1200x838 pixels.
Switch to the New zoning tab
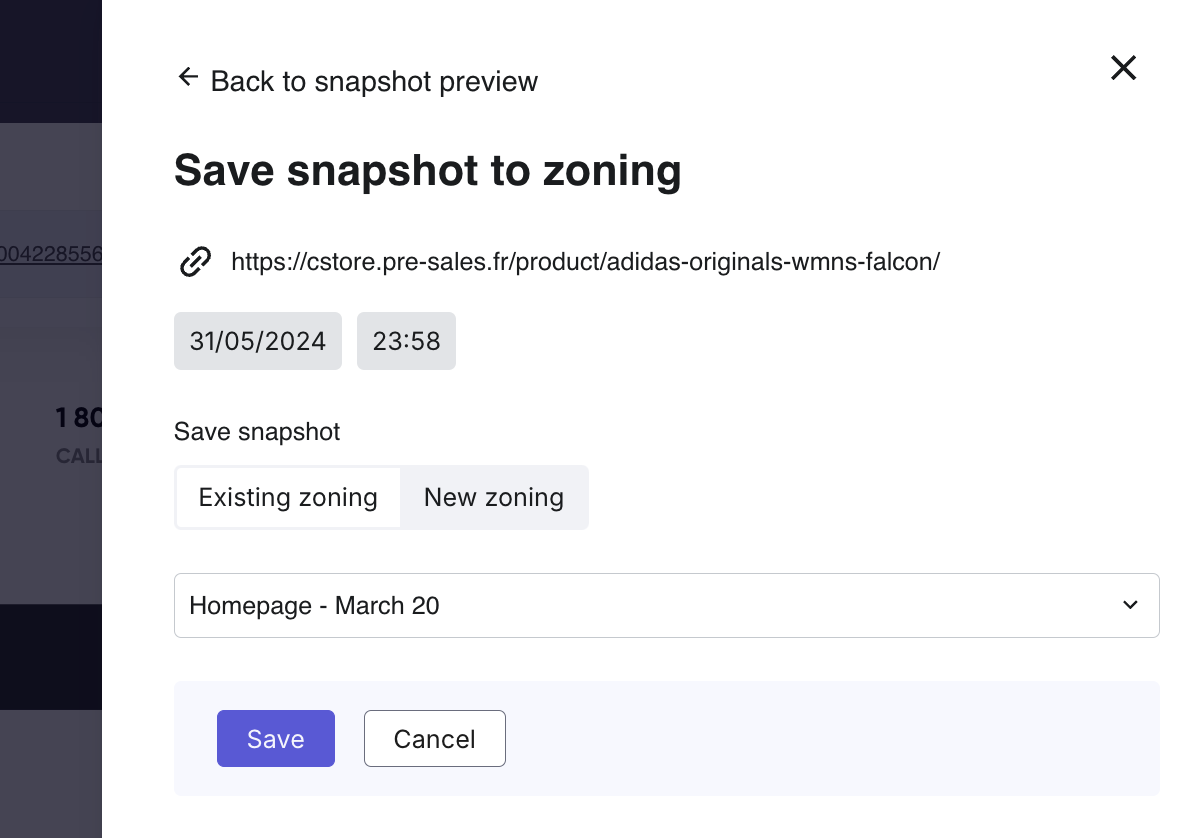[x=494, y=497]
